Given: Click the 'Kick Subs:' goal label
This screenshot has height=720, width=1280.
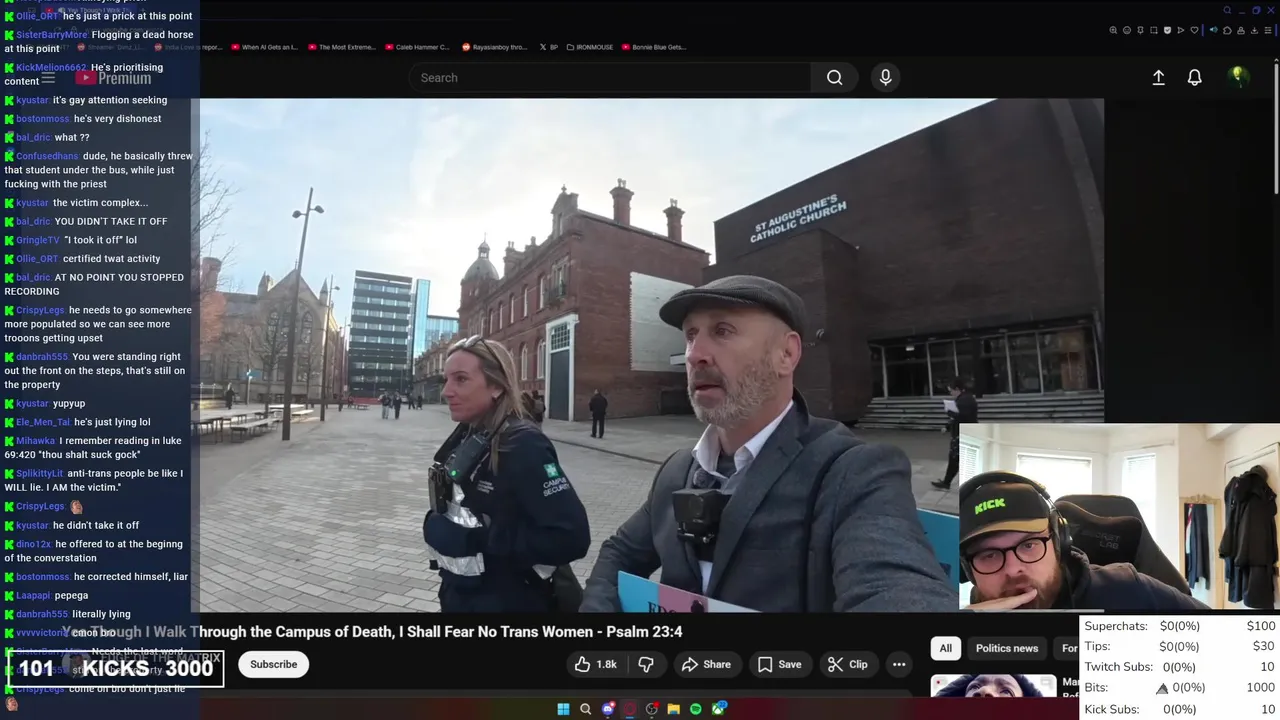Looking at the screenshot, I should (1112, 709).
